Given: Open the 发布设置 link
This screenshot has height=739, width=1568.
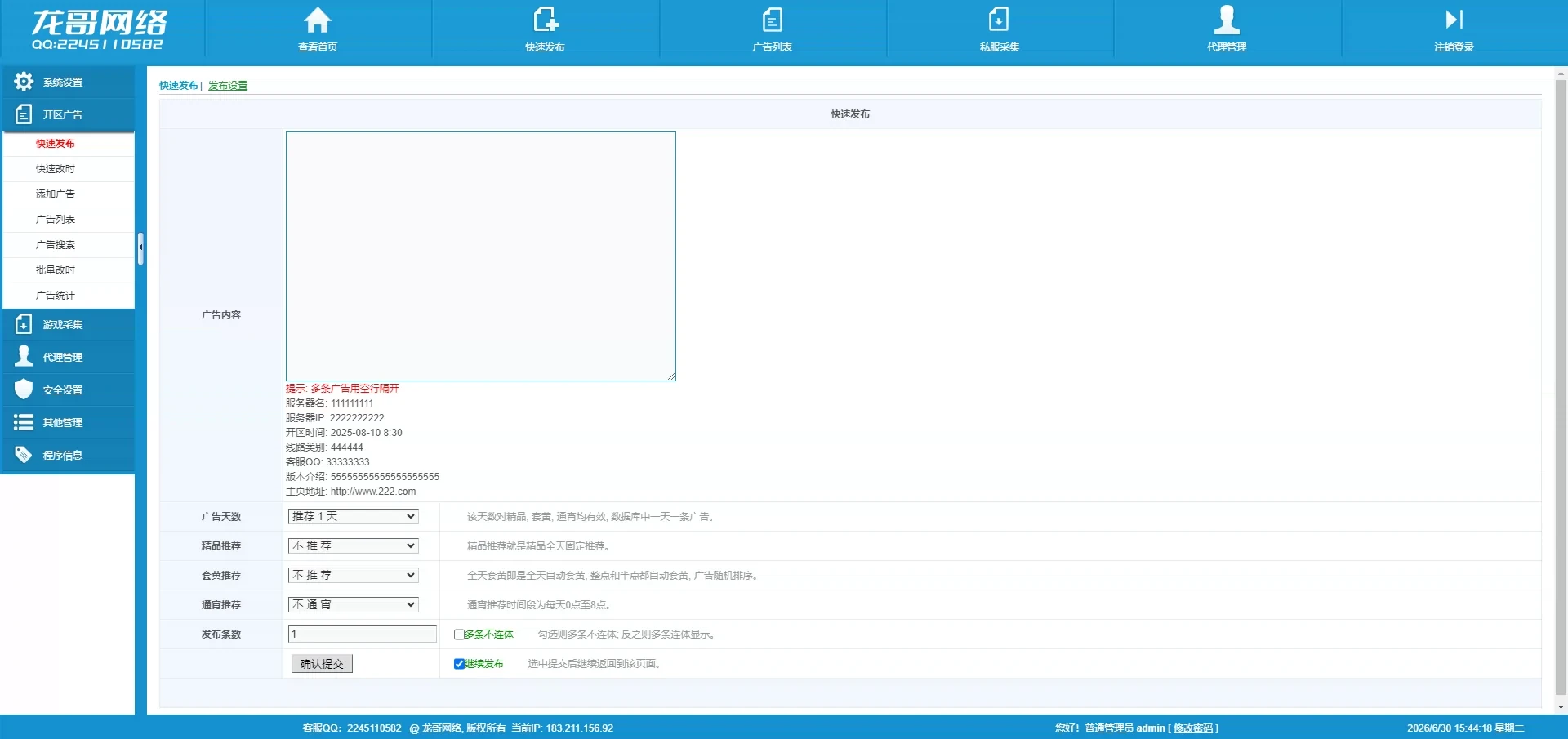Looking at the screenshot, I should pos(228,86).
